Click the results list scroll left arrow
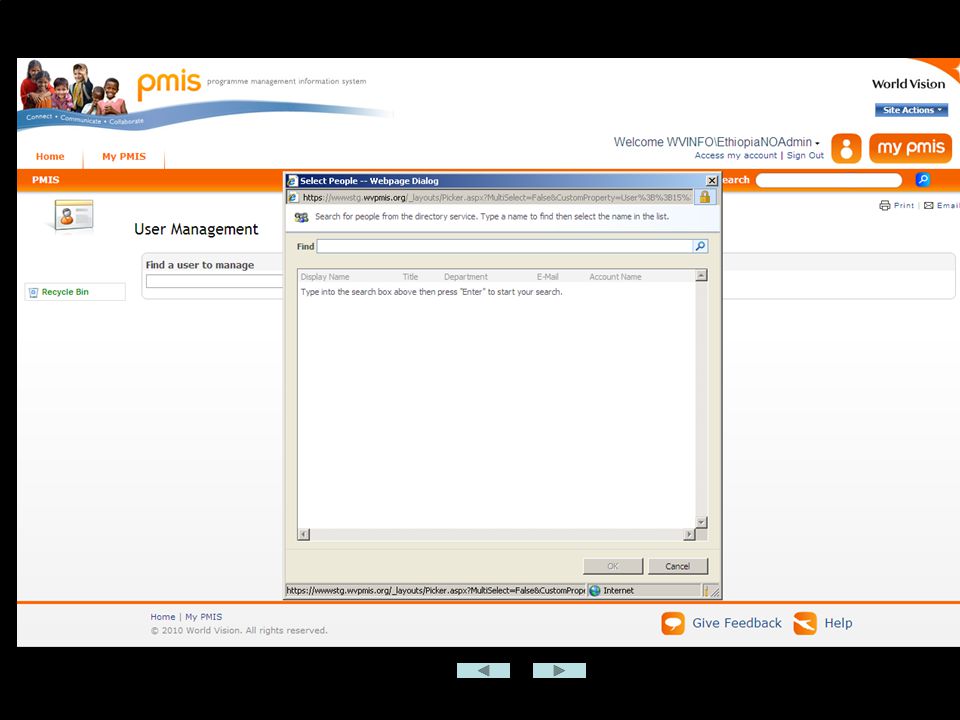 pos(304,534)
